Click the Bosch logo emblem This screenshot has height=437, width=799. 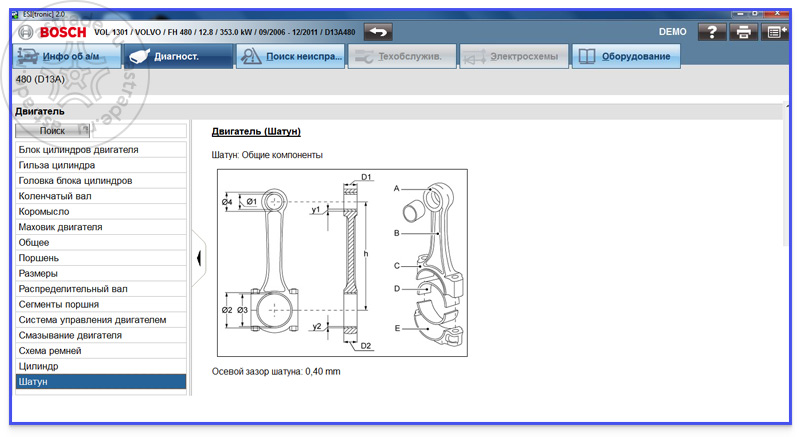pos(25,32)
